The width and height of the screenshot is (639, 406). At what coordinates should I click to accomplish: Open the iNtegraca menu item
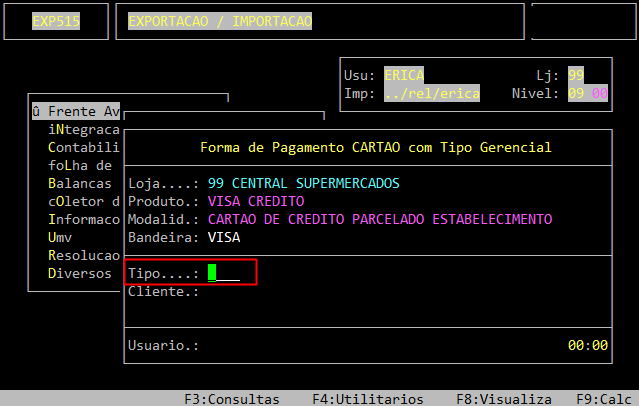point(83,130)
